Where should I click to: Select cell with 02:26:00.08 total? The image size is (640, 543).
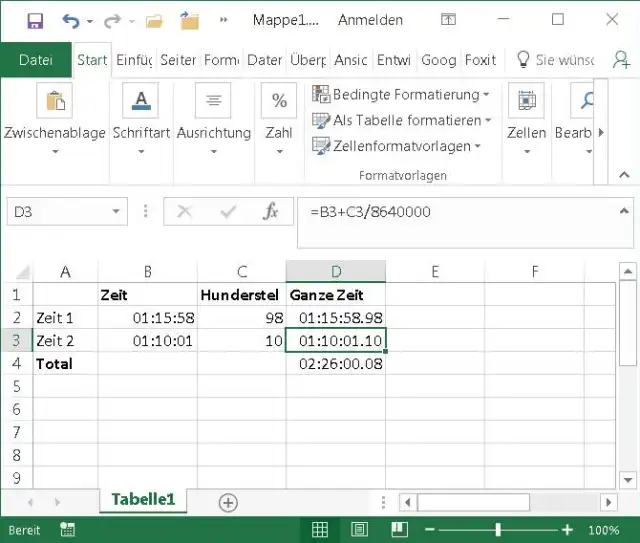click(x=336, y=363)
